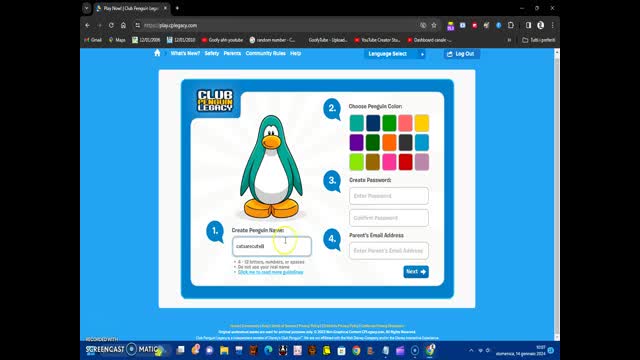Screen dimensions: 640x360
Task: Click the browser back arrow
Action: [87, 25]
